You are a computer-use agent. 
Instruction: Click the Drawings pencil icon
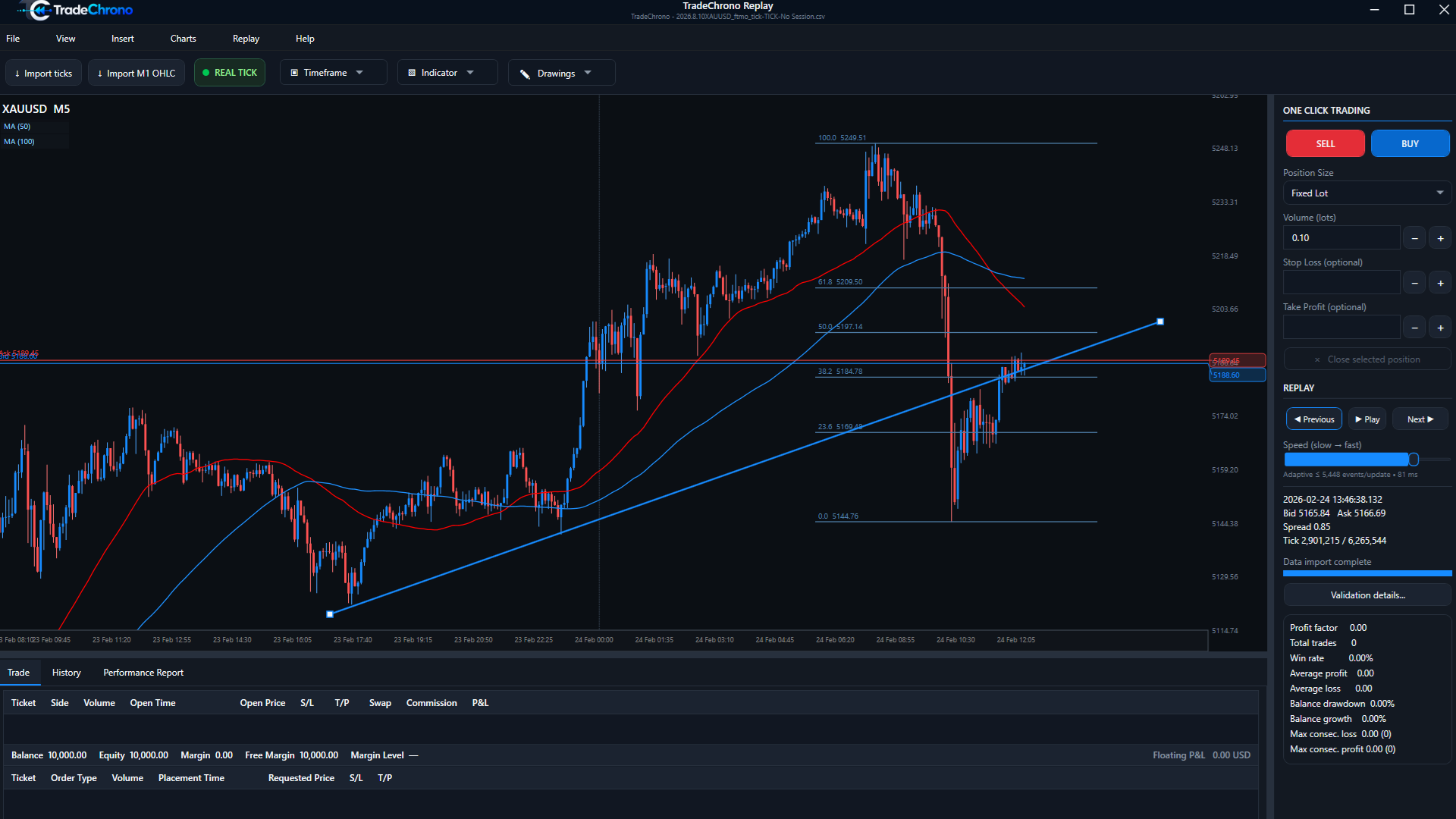[525, 74]
